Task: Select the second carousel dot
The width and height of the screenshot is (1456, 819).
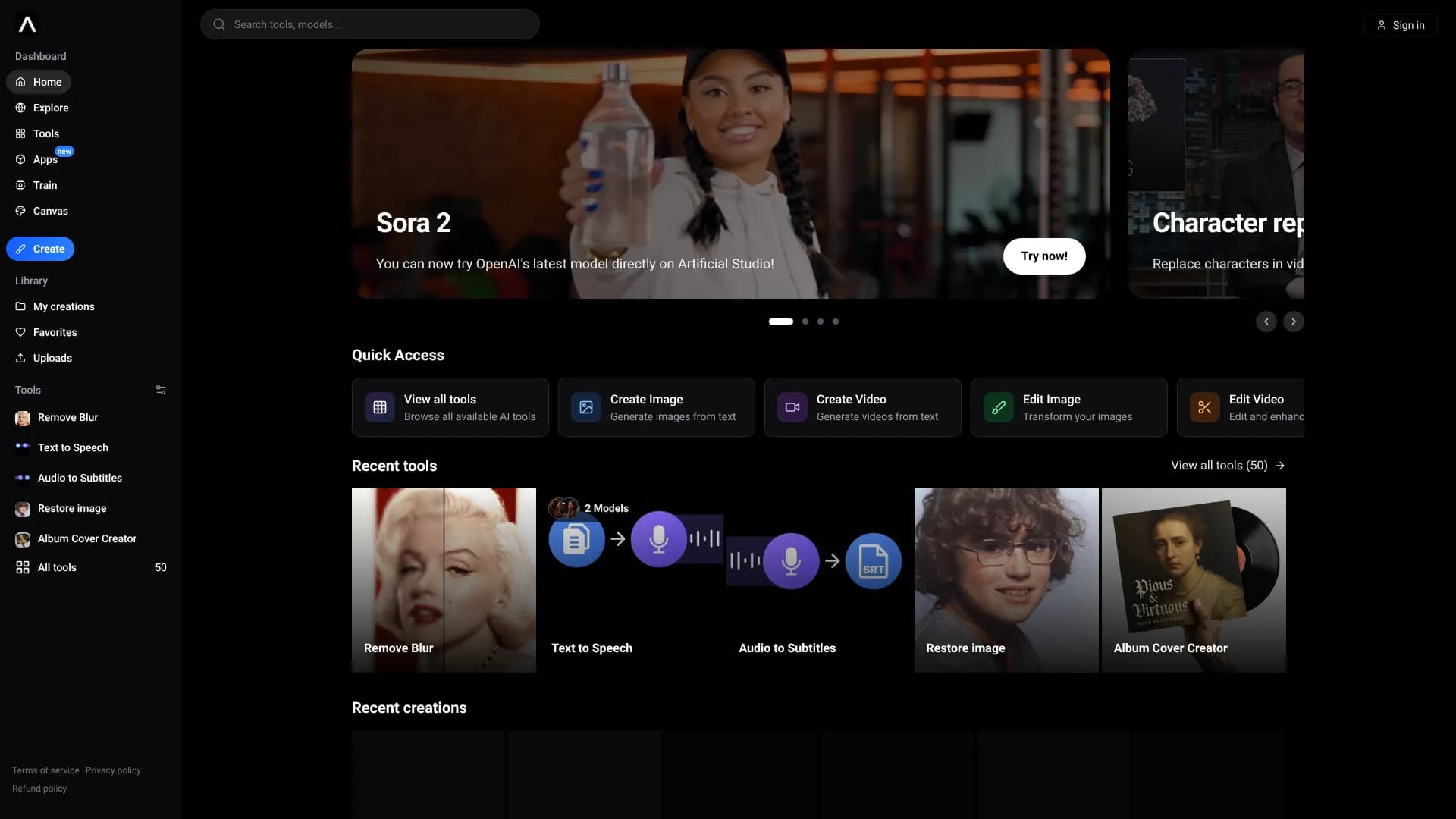Action: (805, 322)
